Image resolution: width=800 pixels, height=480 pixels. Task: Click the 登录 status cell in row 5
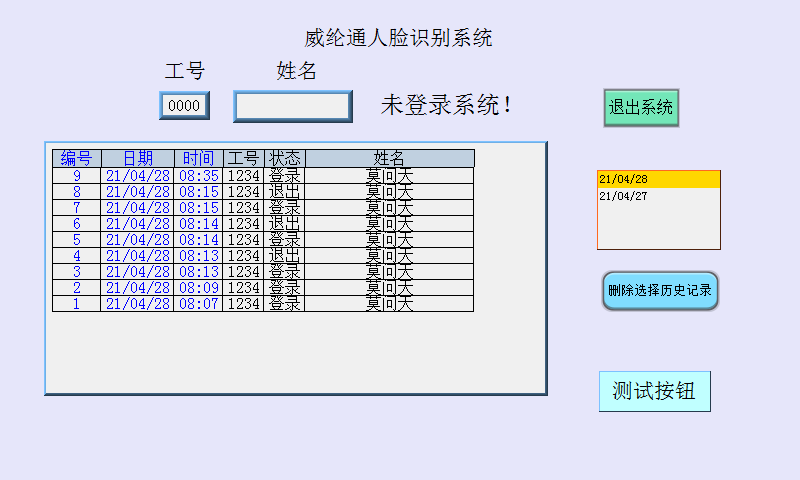(x=285, y=240)
